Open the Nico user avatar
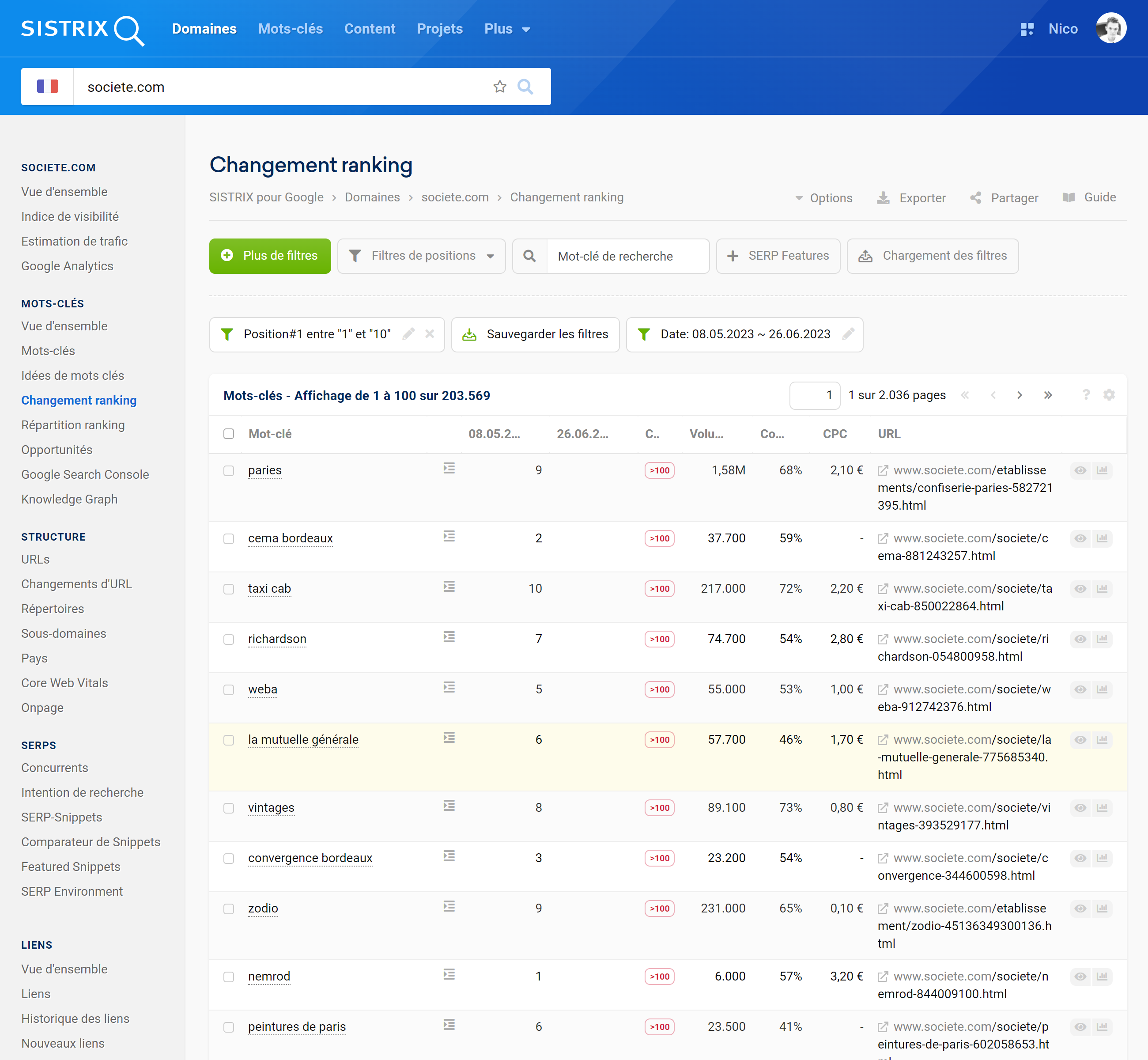The width and height of the screenshot is (1148, 1060). (1111, 28)
